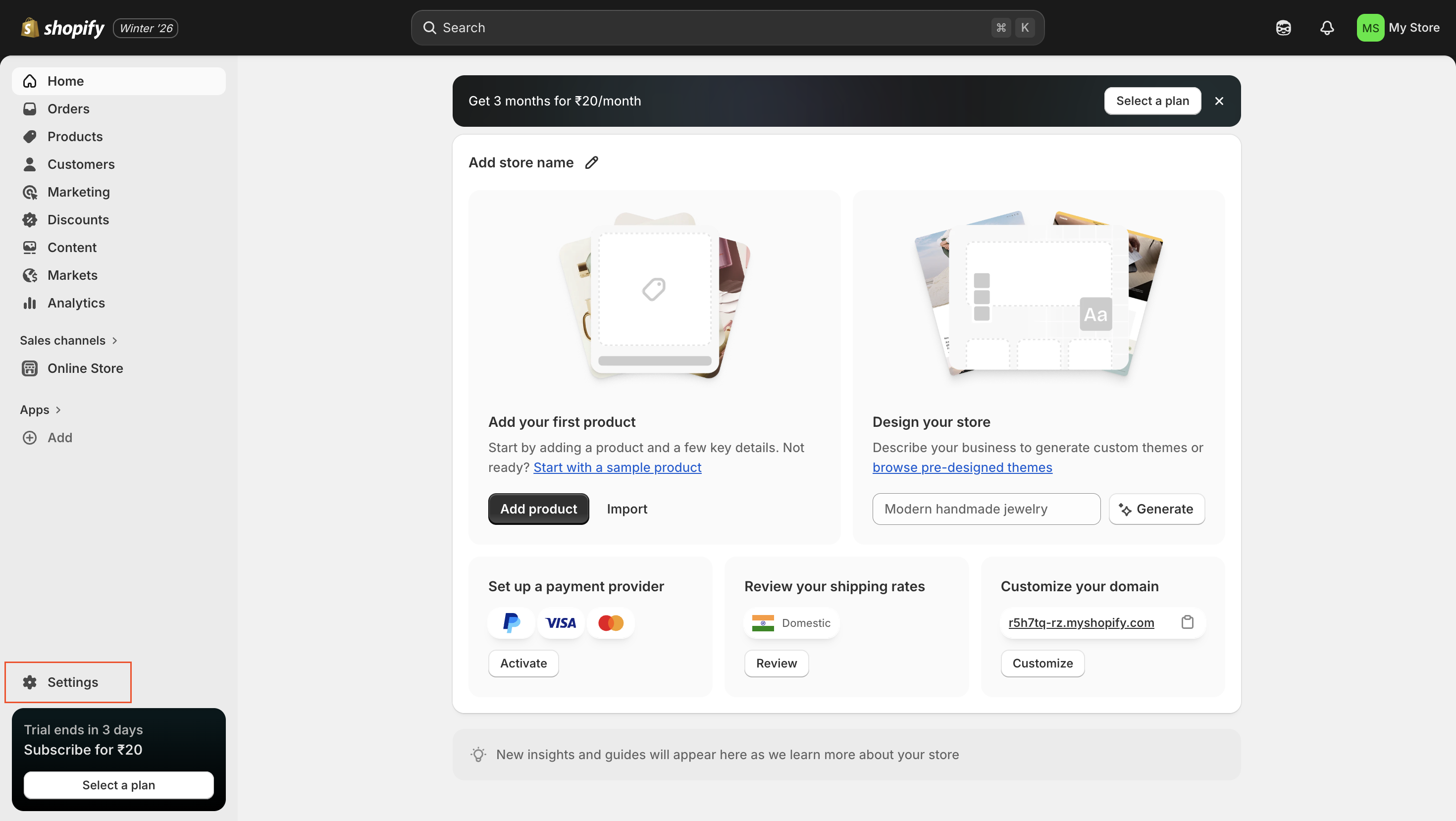The height and width of the screenshot is (821, 1456).
Task: Click the store theme preview illustration
Action: (1039, 294)
